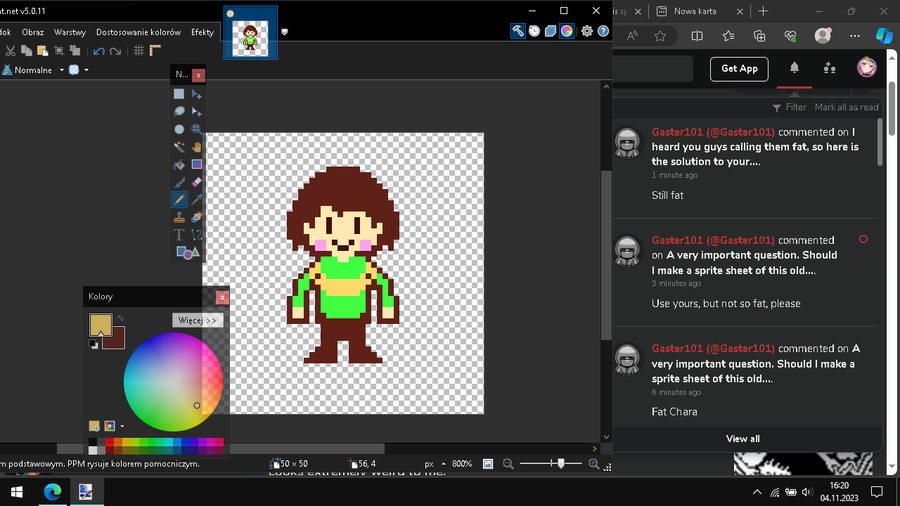Click the Cut scissors icon
The height and width of the screenshot is (506, 900).
[10, 51]
